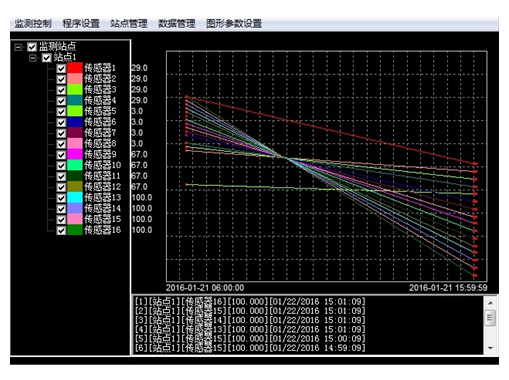Open the 站点管理 menu

tap(129, 24)
